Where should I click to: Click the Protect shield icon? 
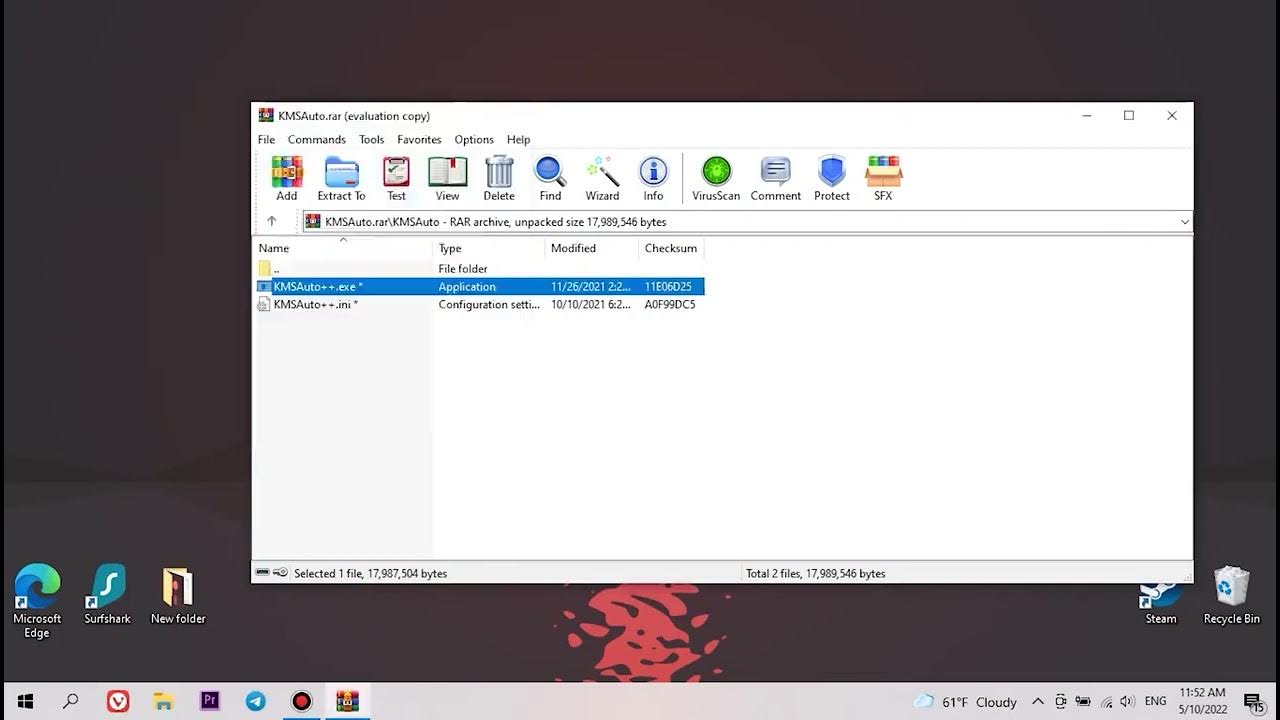tap(831, 179)
